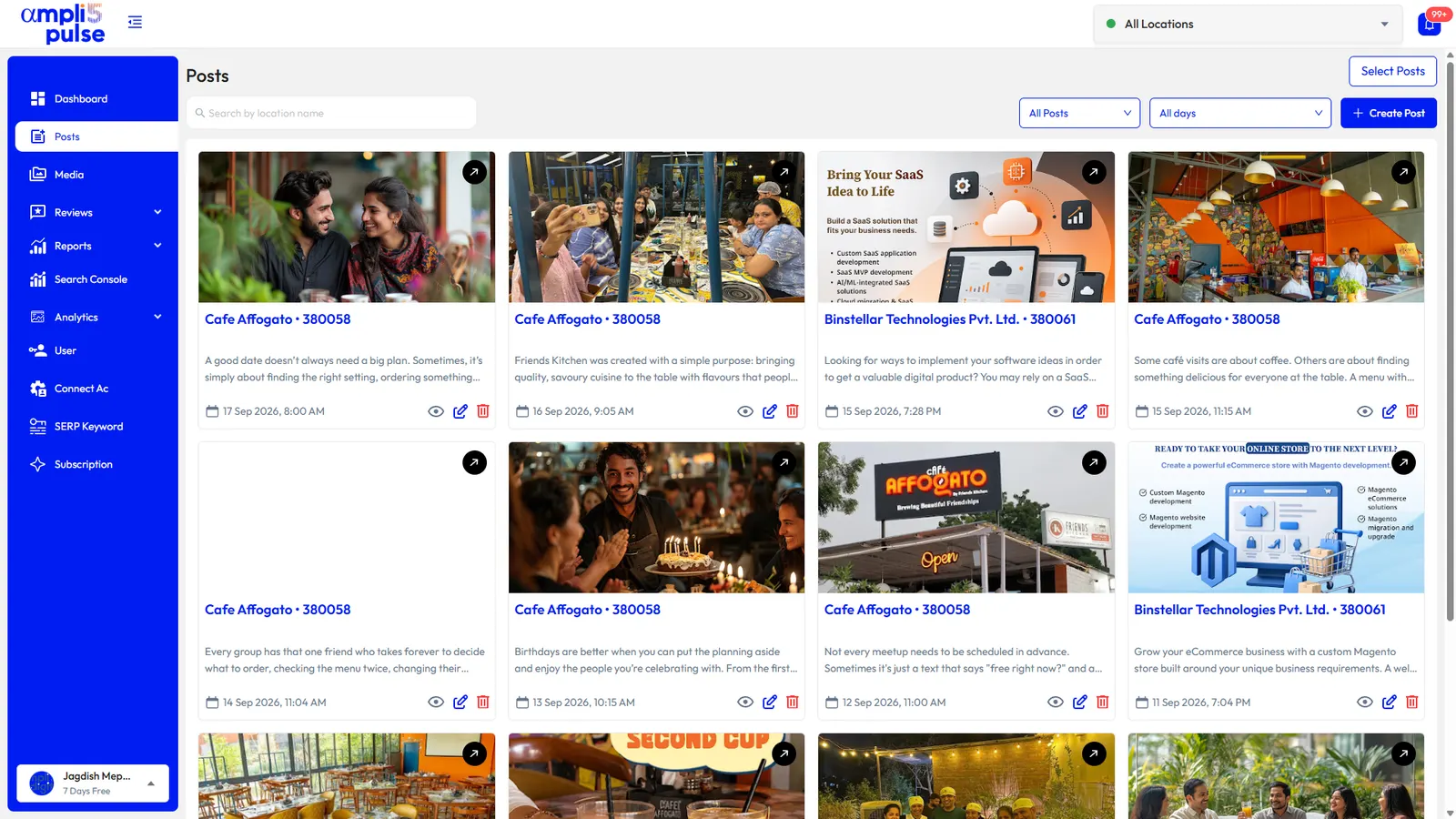Expand the Reports sidebar submenu
1456x819 pixels.
pyautogui.click(x=157, y=246)
